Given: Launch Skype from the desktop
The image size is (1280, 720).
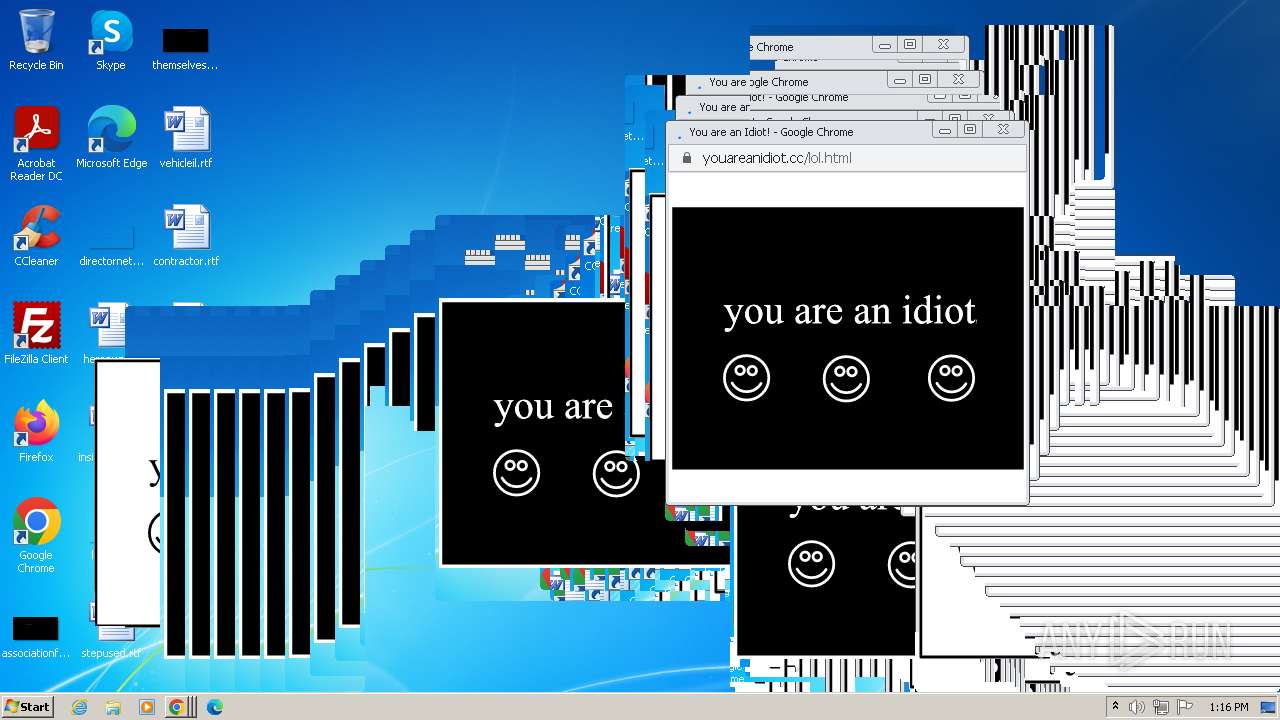Looking at the screenshot, I should click(110, 40).
